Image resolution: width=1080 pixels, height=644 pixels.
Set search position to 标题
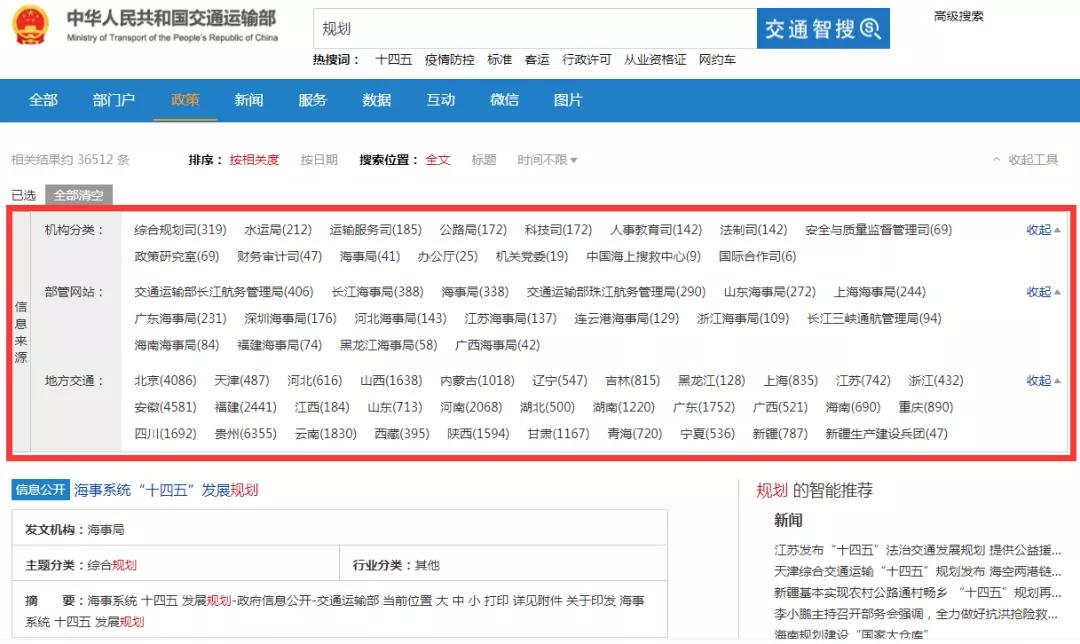(484, 160)
